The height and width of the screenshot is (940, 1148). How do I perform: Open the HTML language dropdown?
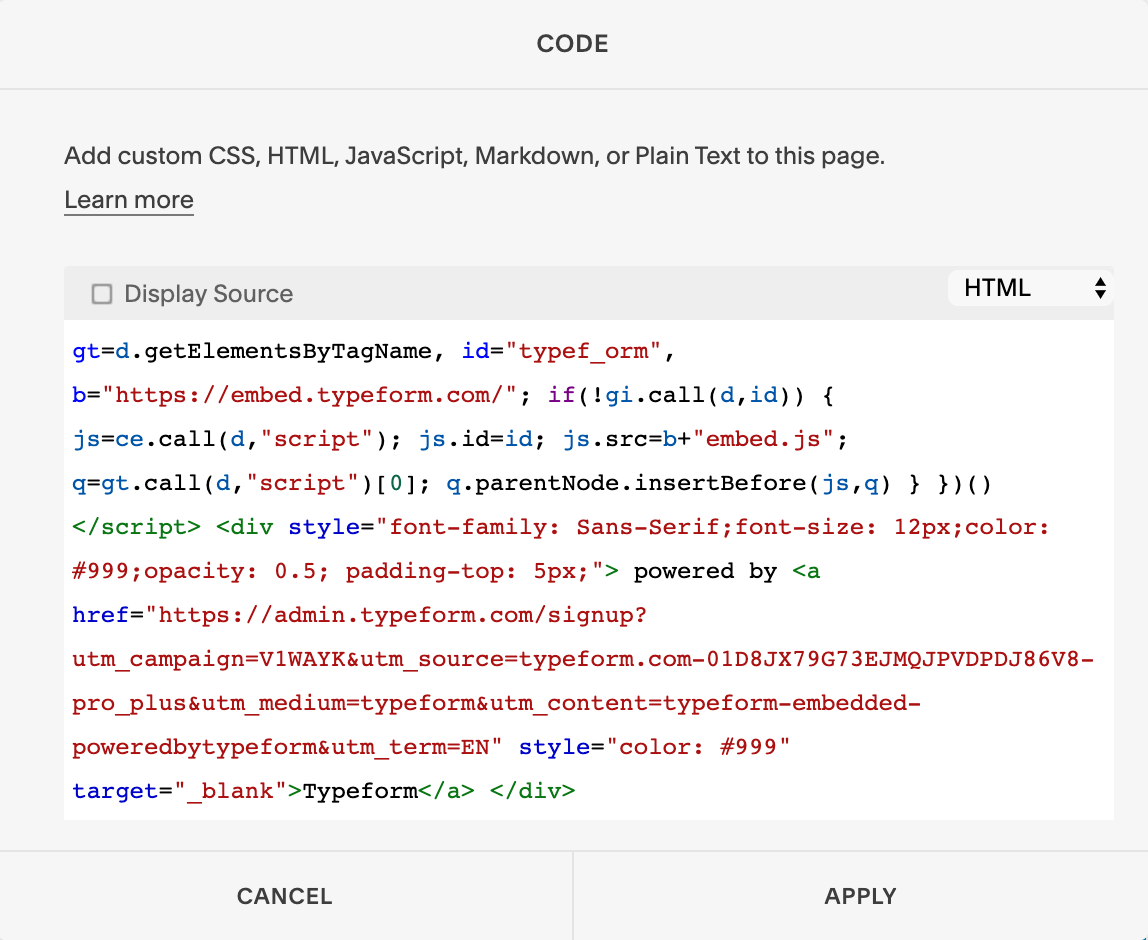tap(1030, 288)
